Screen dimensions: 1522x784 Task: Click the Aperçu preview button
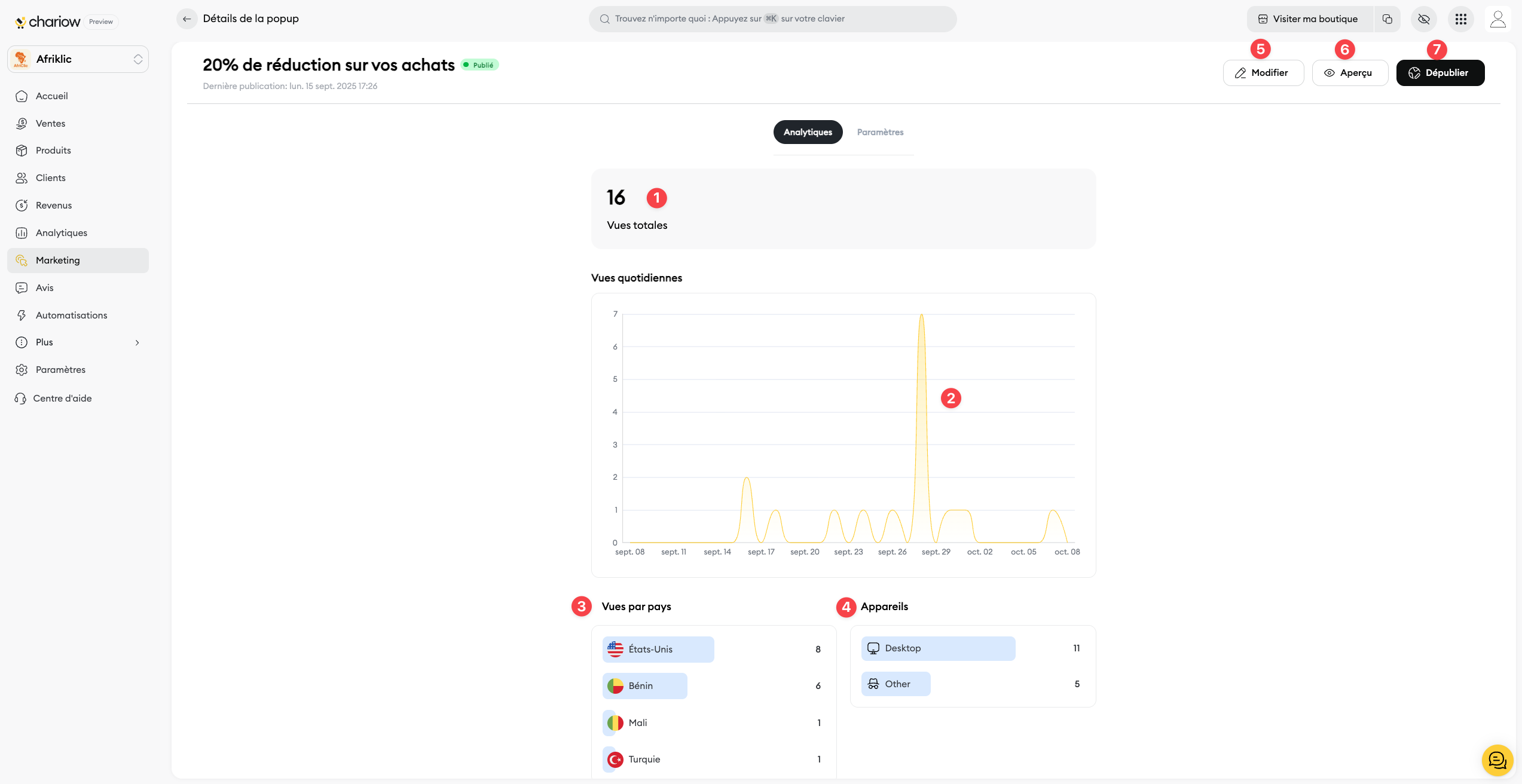click(1349, 73)
